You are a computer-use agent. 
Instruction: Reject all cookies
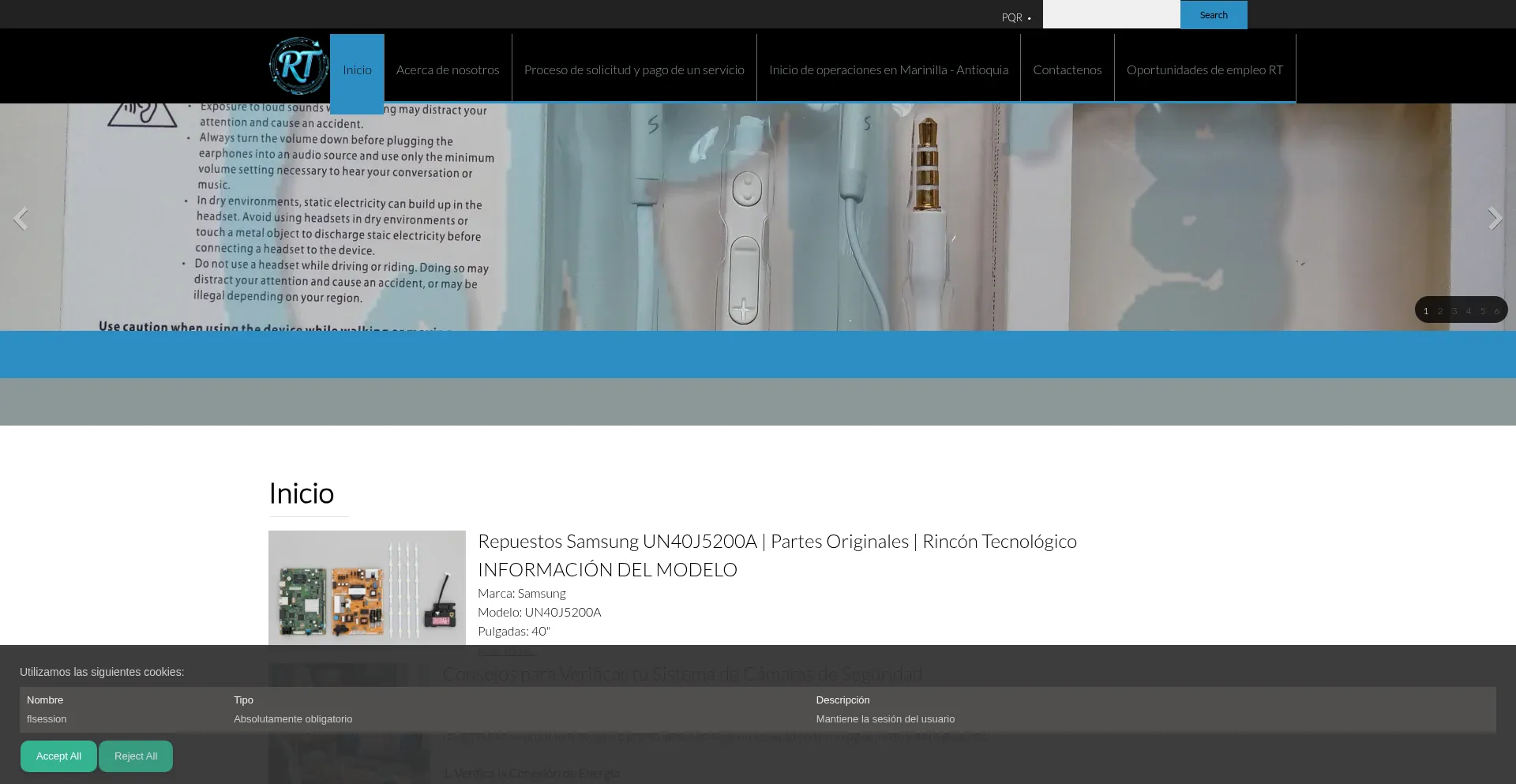point(136,756)
